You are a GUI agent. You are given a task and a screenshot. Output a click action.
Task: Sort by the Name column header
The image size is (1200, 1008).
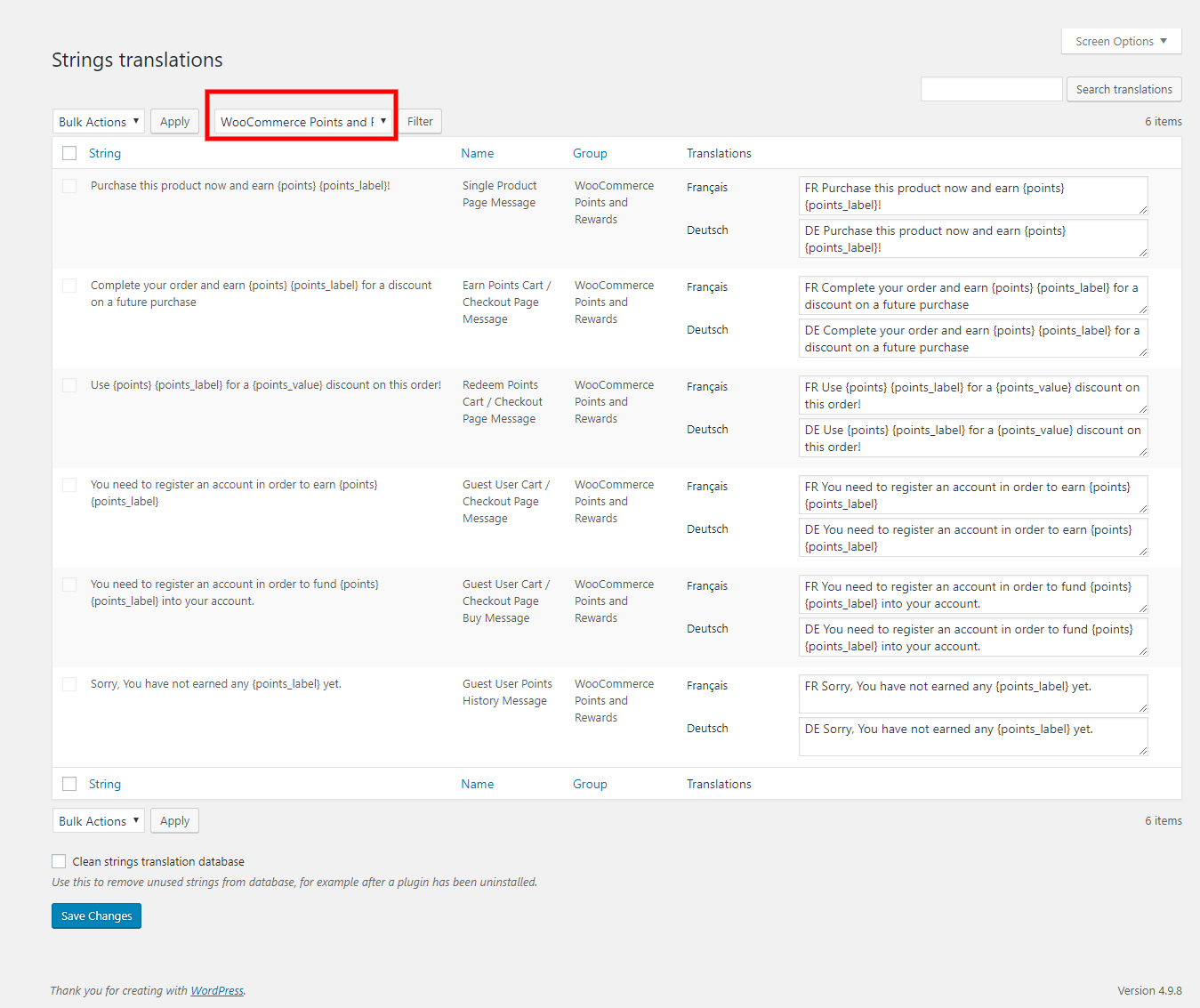tap(477, 154)
